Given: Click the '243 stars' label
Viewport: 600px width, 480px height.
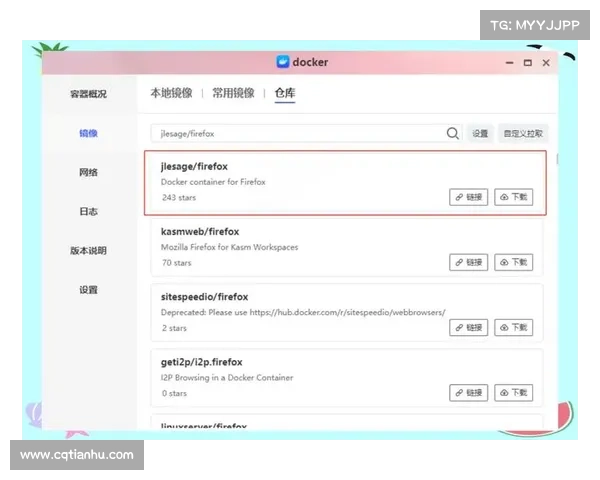Looking at the screenshot, I should click(179, 198).
